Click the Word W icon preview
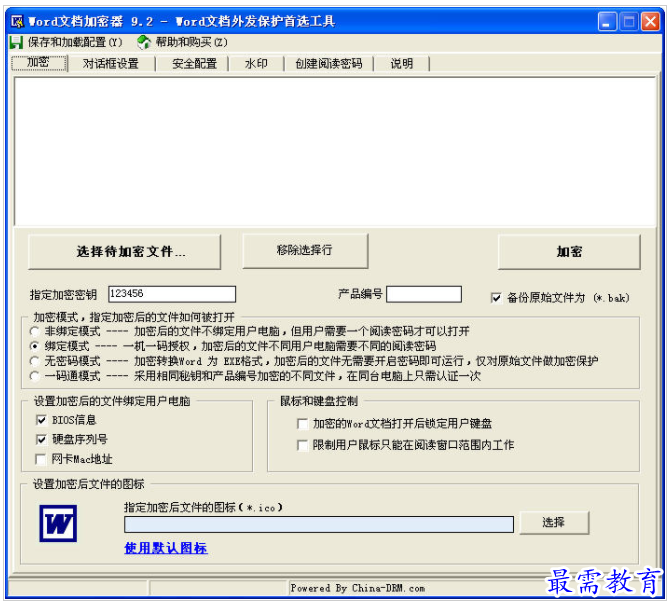 click(58, 523)
